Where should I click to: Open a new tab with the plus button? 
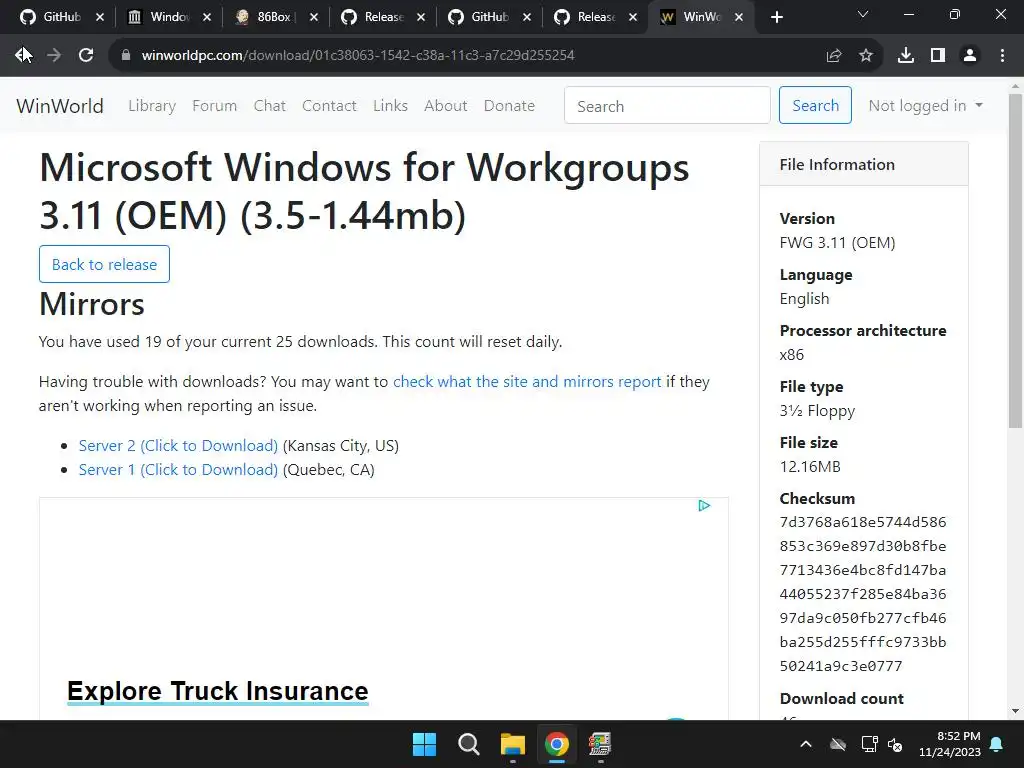click(776, 17)
